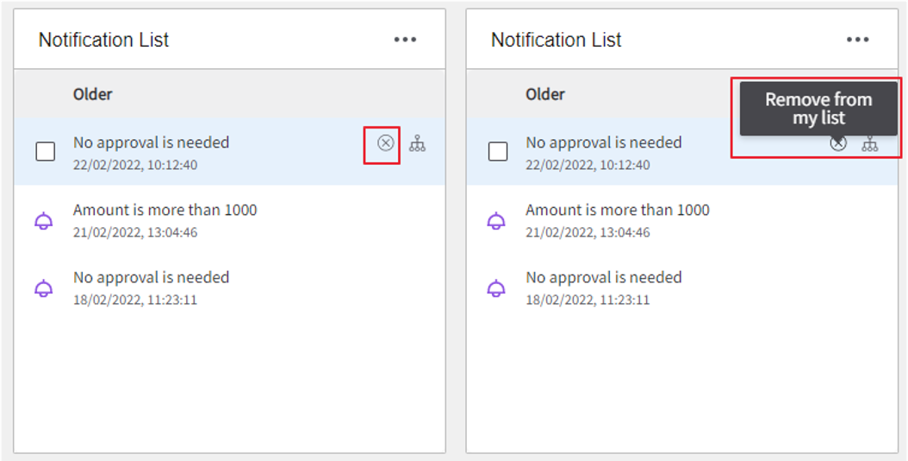This screenshot has width=908, height=461.
Task: Click the 'Remove from my list' tooltip
Action: [x=819, y=108]
